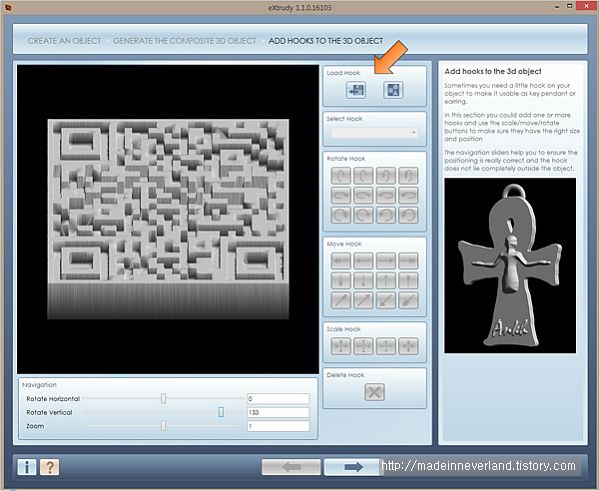This screenshot has height=491, width=600.
Task: Click the 'Add hooks to the 3d object' heading
Action: 493,71
